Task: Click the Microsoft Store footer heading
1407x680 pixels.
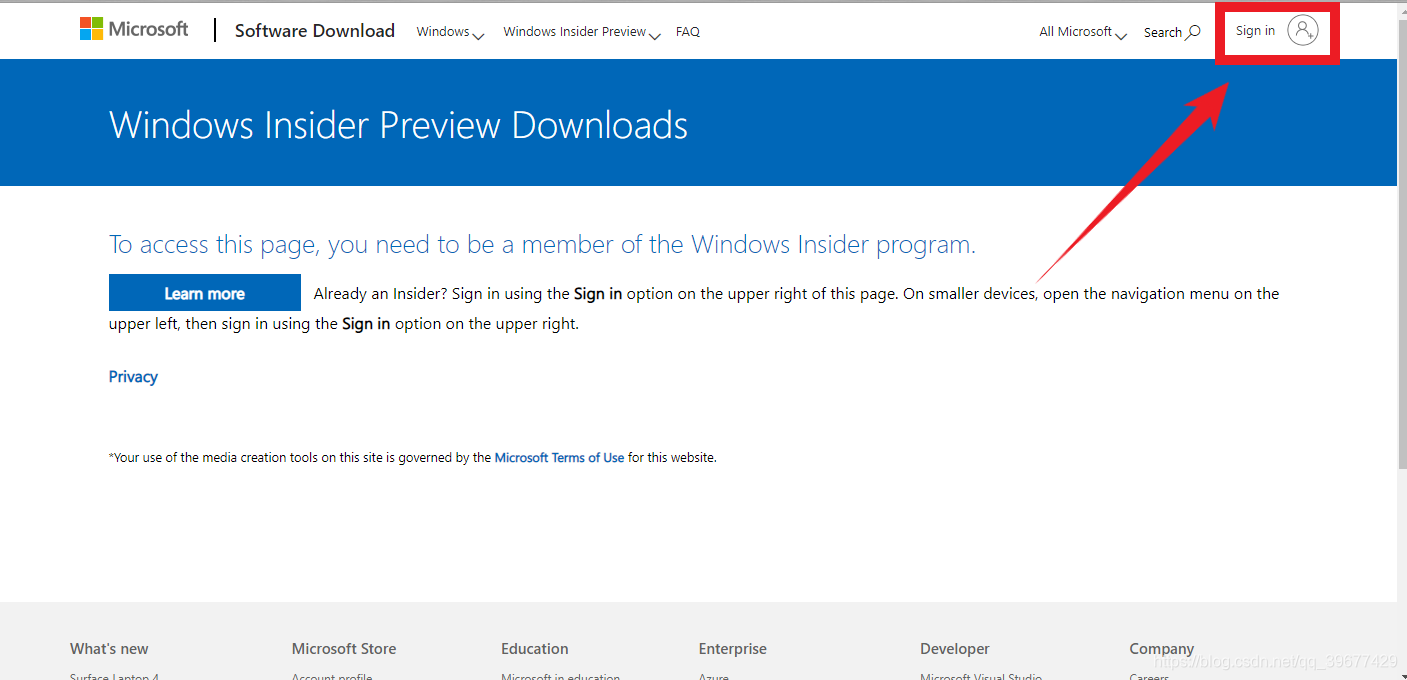Action: (x=344, y=649)
